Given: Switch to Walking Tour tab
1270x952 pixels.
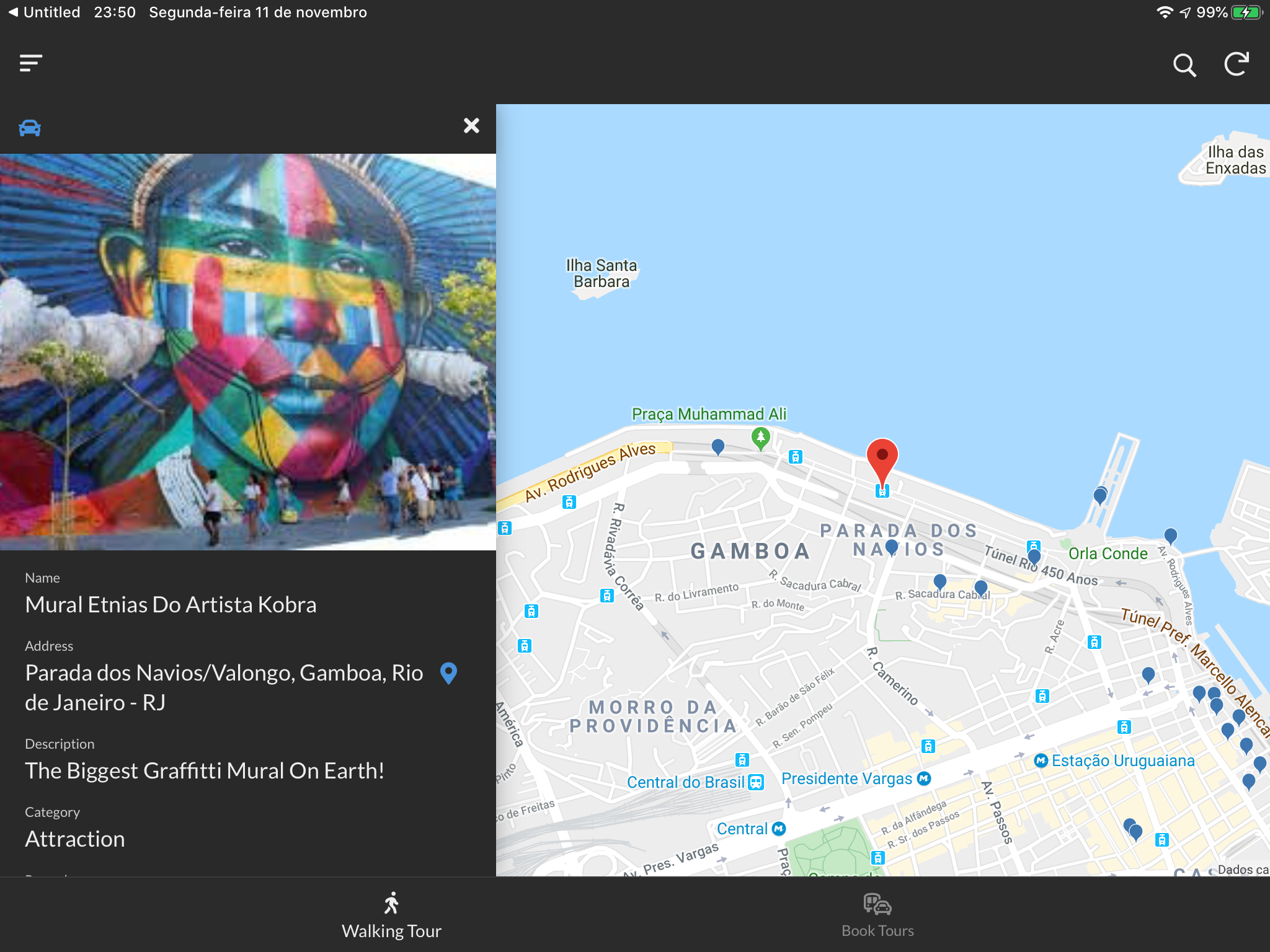Looking at the screenshot, I should (391, 916).
